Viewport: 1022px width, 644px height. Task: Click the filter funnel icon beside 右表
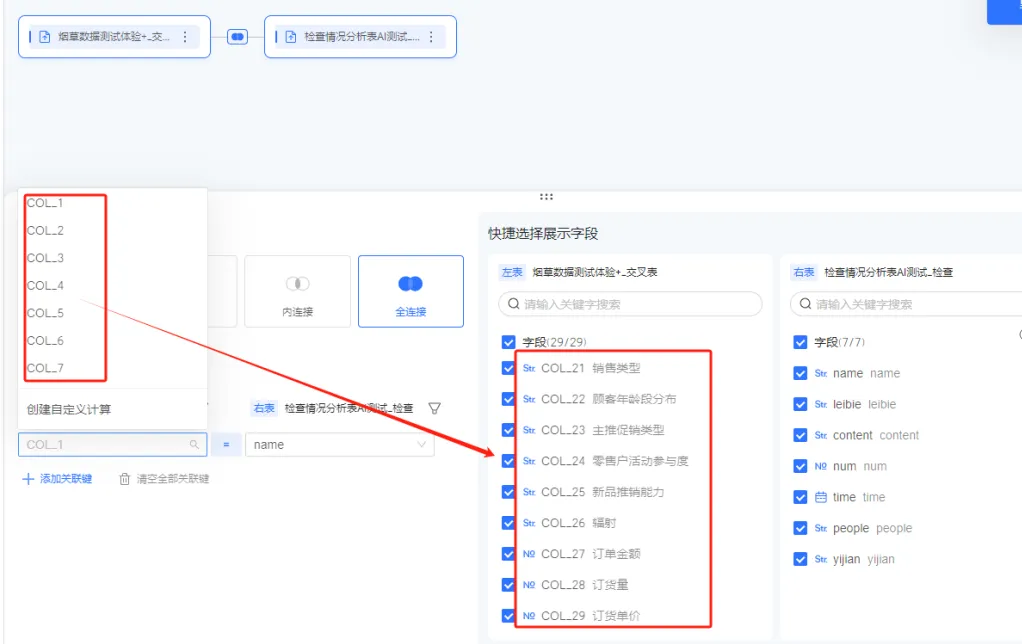435,409
